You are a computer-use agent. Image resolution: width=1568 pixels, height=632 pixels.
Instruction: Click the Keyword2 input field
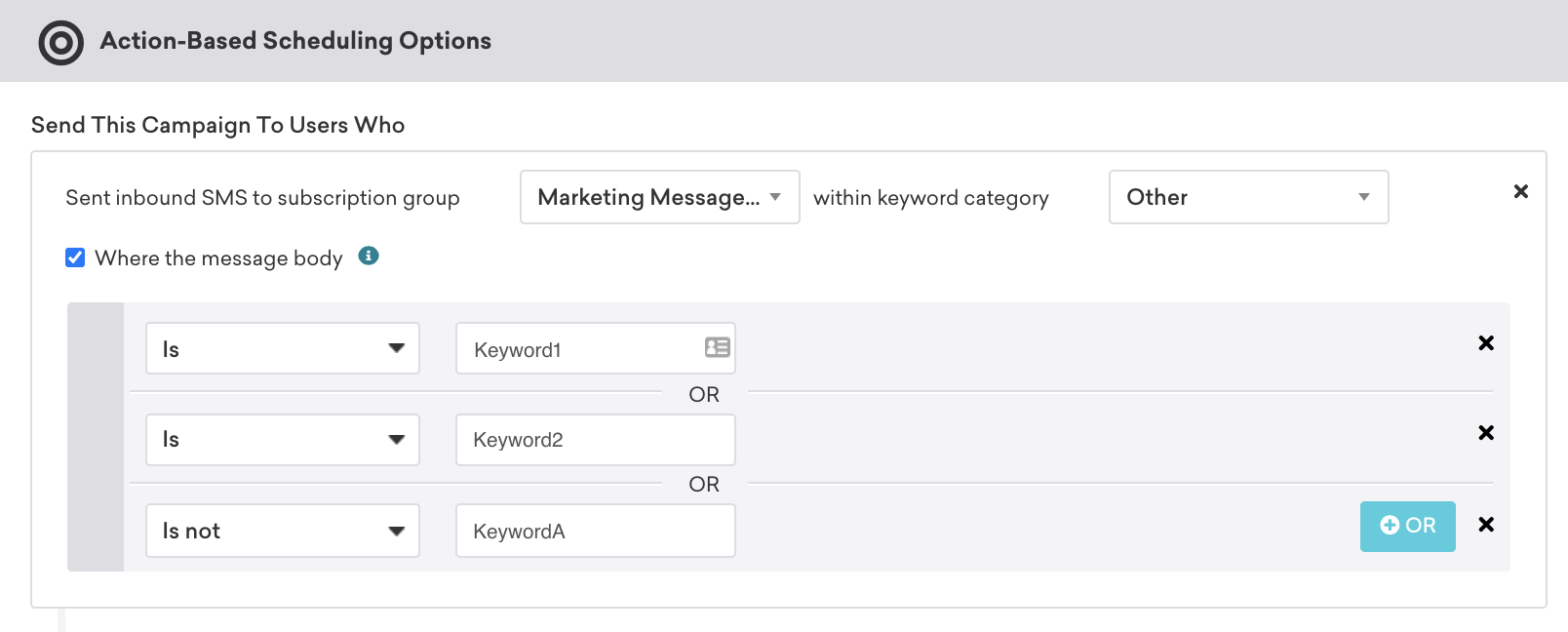[x=595, y=440]
